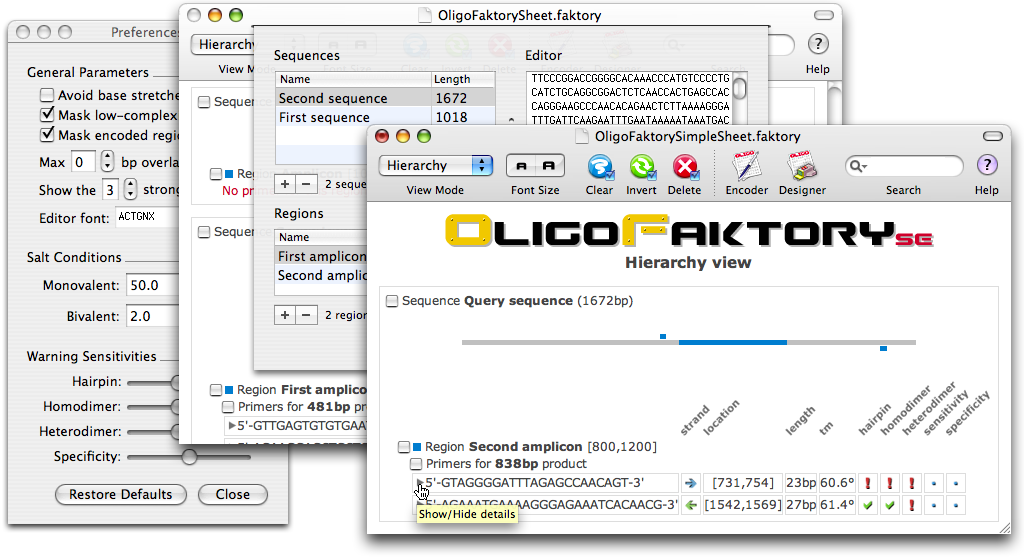Image resolution: width=1024 pixels, height=557 pixels.
Task: Click Tm value 60.6° cell
Action: (837, 483)
